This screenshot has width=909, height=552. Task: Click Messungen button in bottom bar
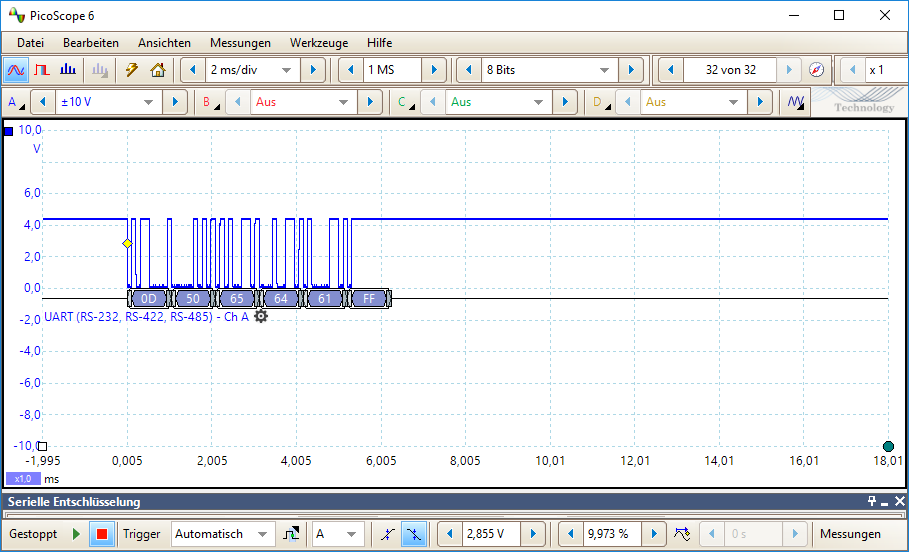coord(850,534)
